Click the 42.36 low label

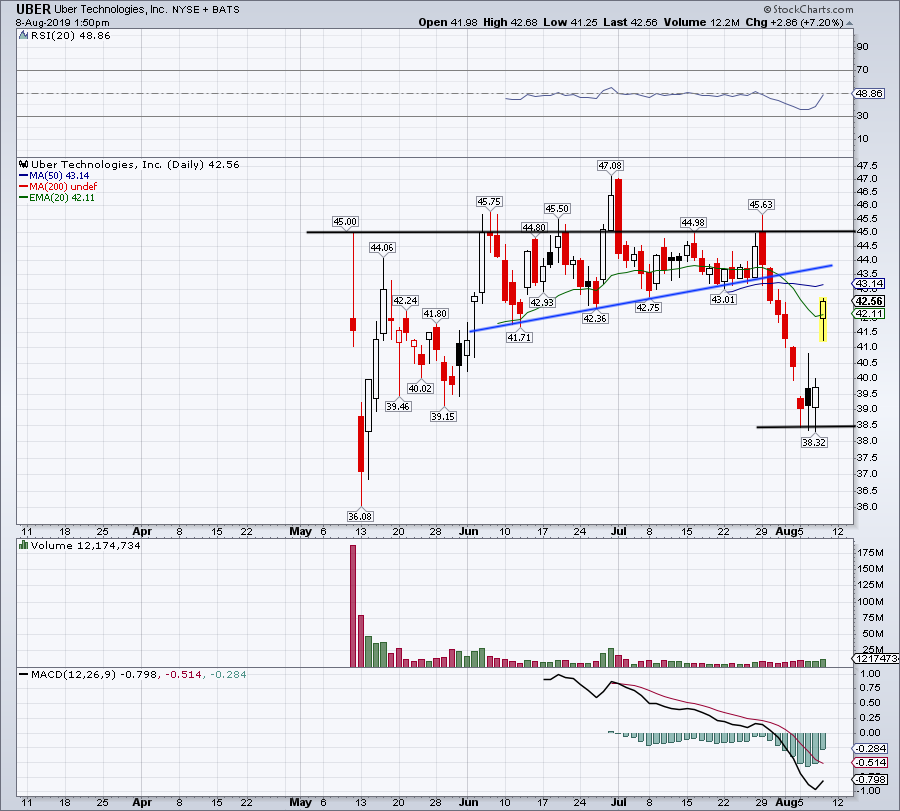[x=595, y=319]
